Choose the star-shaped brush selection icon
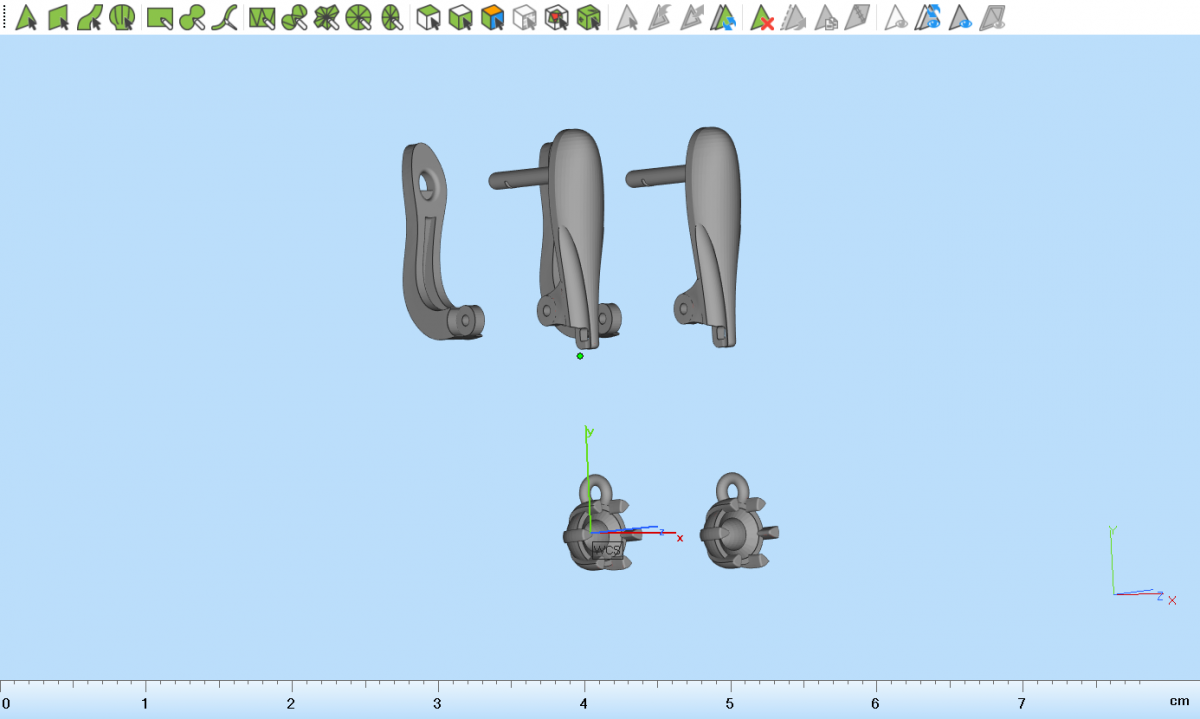Screen dimensions: 1200x719 coord(326,17)
